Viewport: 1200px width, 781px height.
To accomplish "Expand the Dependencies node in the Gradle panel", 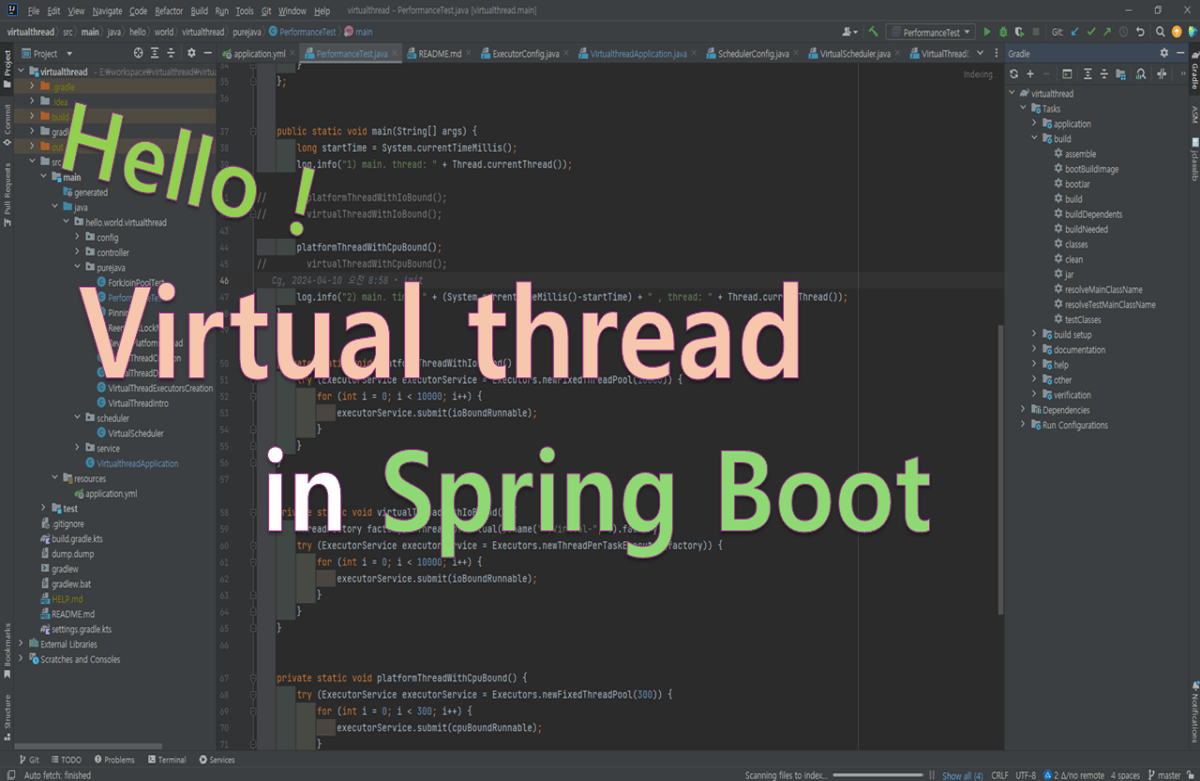I will point(1022,409).
